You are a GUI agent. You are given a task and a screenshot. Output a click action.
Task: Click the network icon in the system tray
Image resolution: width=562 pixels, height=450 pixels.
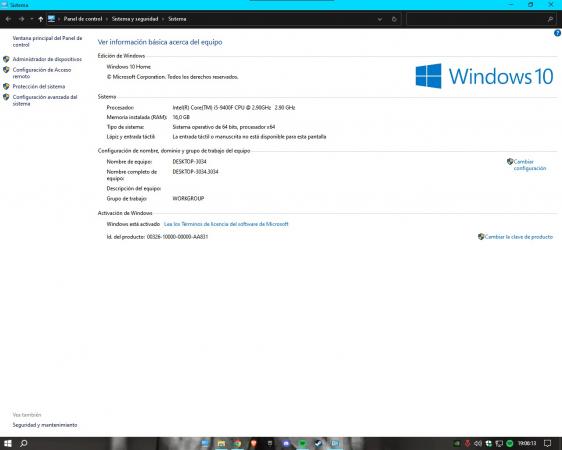(x=499, y=444)
